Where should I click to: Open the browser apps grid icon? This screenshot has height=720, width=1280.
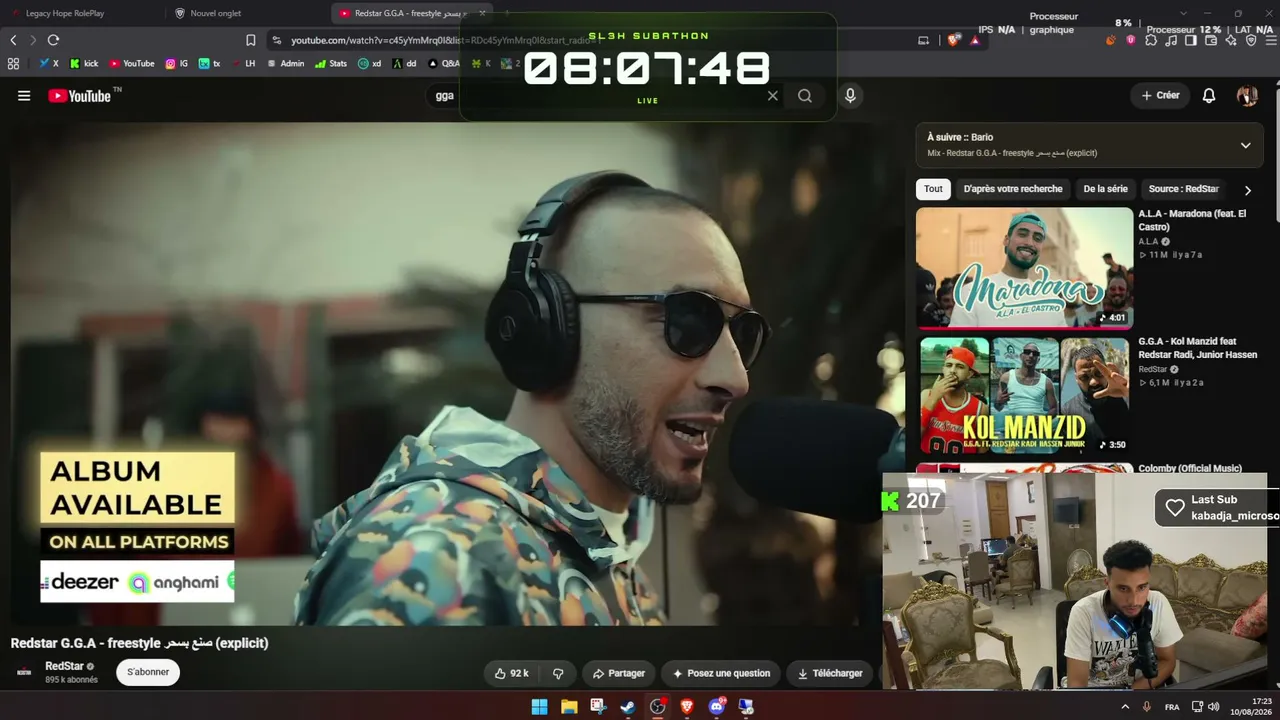(13, 63)
